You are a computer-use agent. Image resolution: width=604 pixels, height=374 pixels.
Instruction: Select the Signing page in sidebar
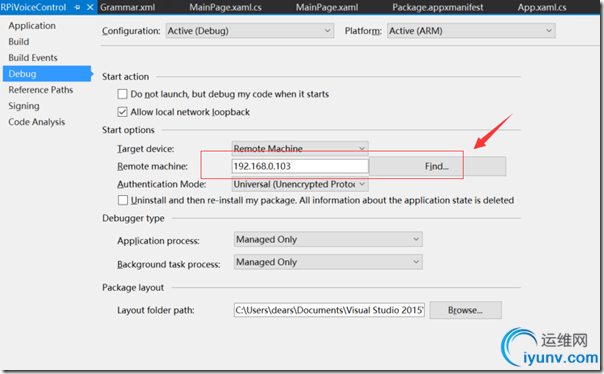(24, 106)
